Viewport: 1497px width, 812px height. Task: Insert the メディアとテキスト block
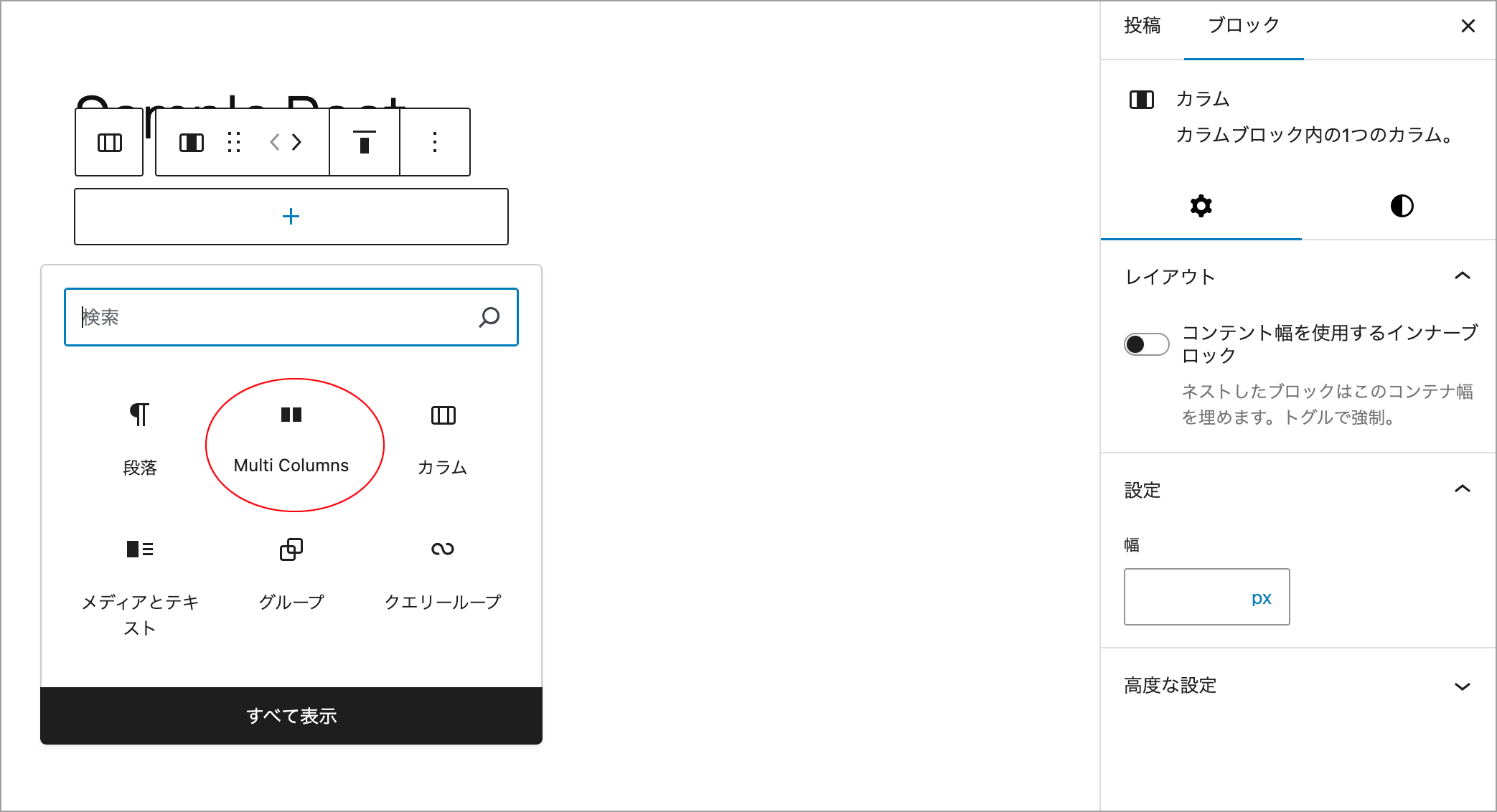(139, 581)
